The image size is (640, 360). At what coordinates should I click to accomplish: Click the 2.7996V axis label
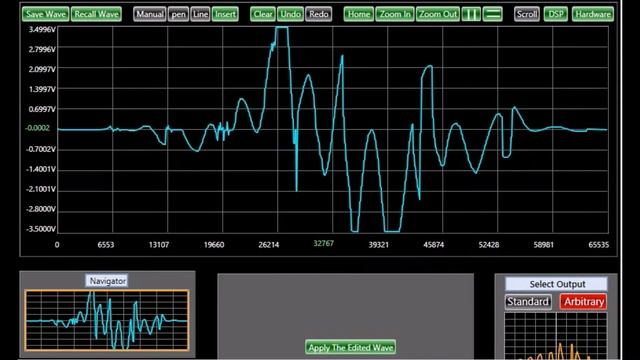point(42,49)
